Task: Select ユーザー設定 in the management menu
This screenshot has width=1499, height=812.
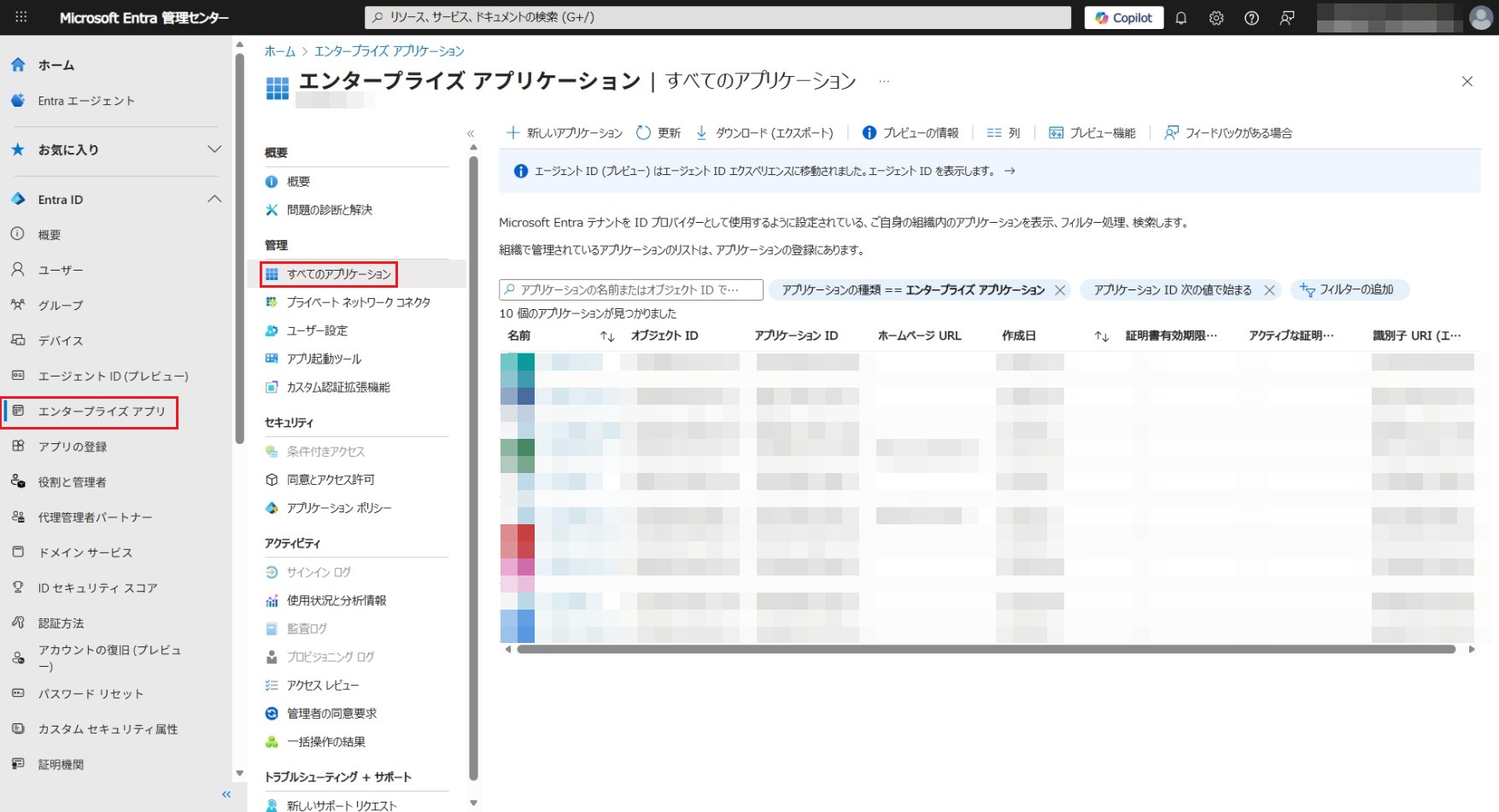Action: (x=317, y=330)
